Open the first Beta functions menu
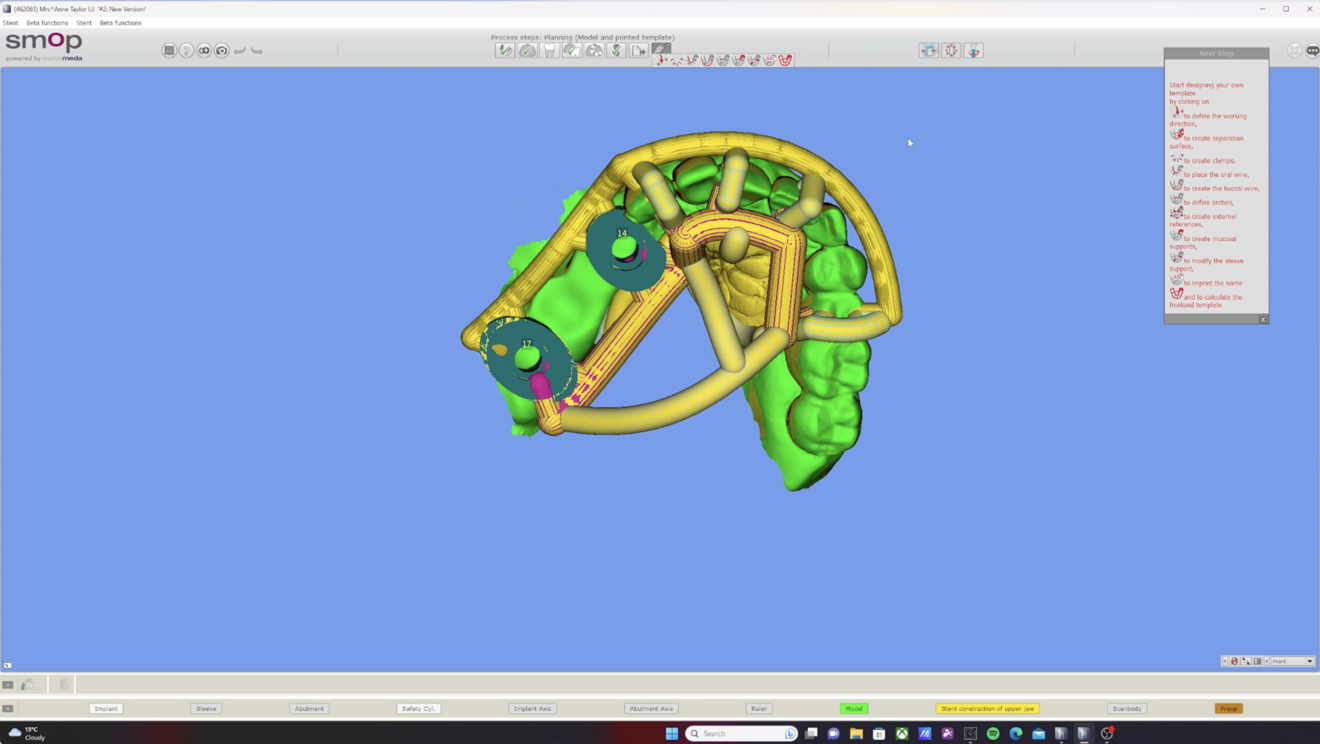The width and height of the screenshot is (1320, 744). coord(47,23)
